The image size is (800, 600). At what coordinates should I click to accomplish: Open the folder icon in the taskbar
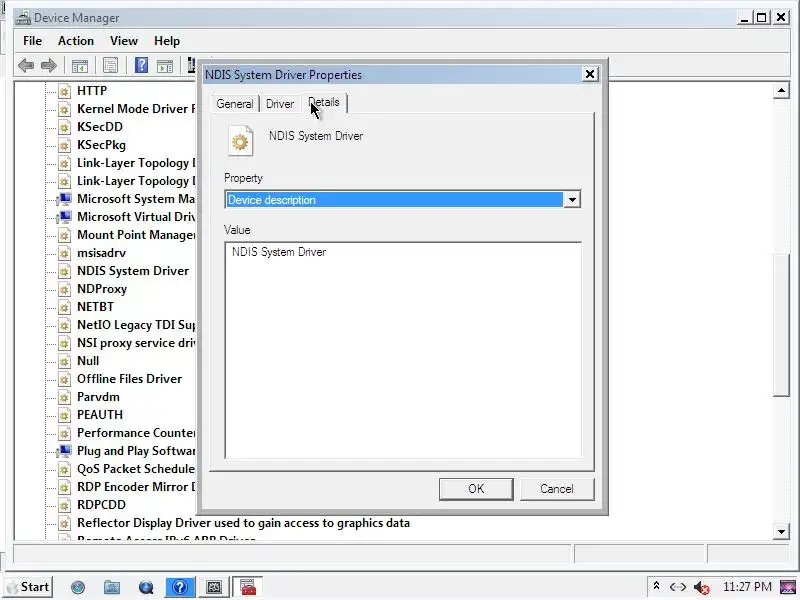pyautogui.click(x=112, y=587)
